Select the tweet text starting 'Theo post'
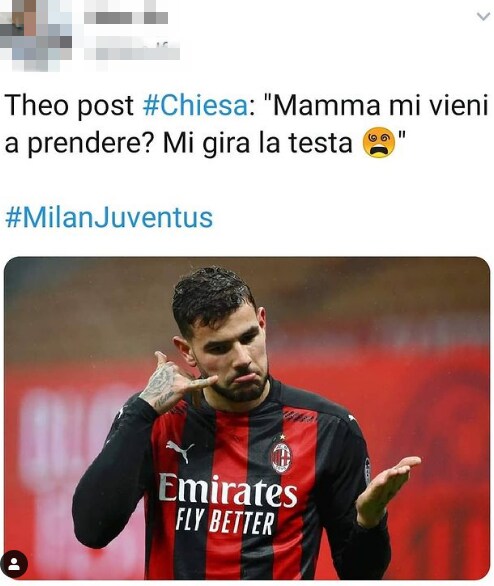 pos(247,124)
